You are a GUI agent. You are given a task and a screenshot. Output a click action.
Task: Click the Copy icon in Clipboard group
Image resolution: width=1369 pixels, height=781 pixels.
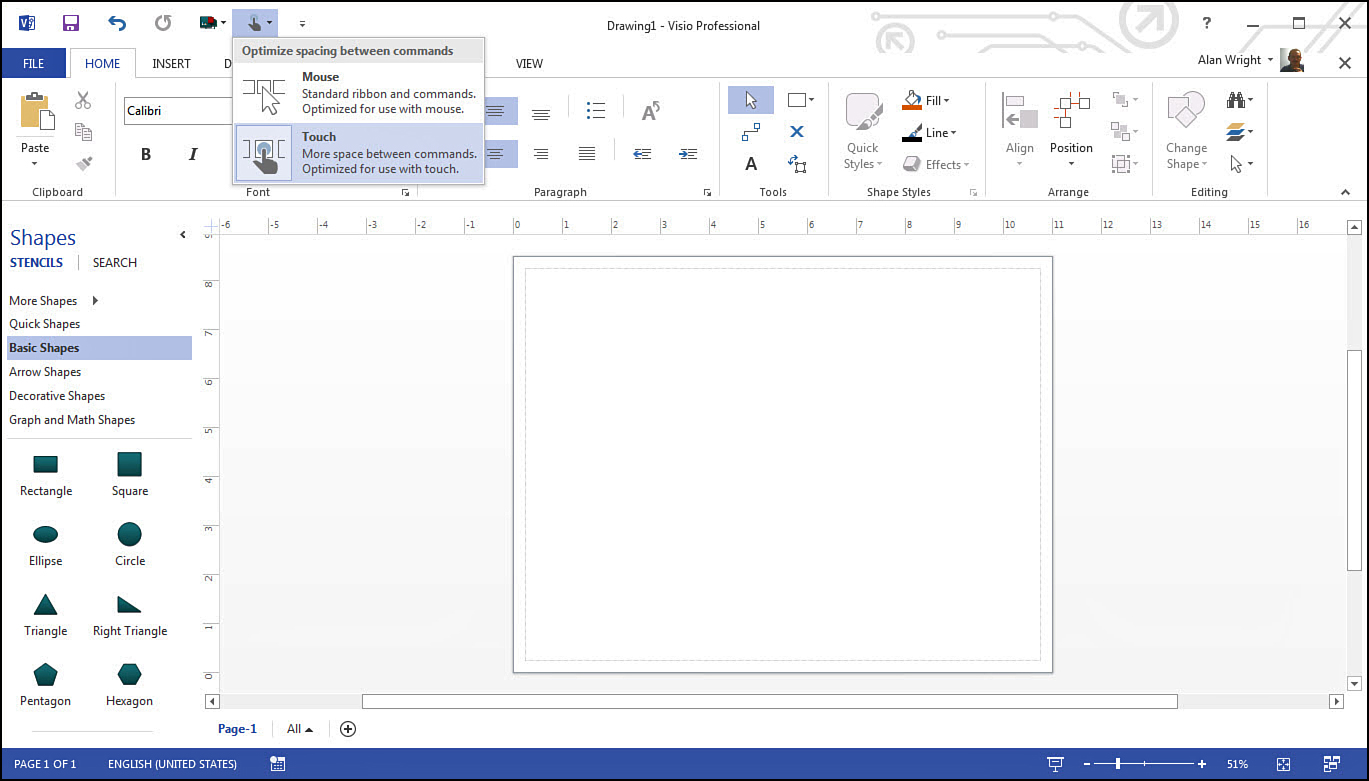point(83,132)
